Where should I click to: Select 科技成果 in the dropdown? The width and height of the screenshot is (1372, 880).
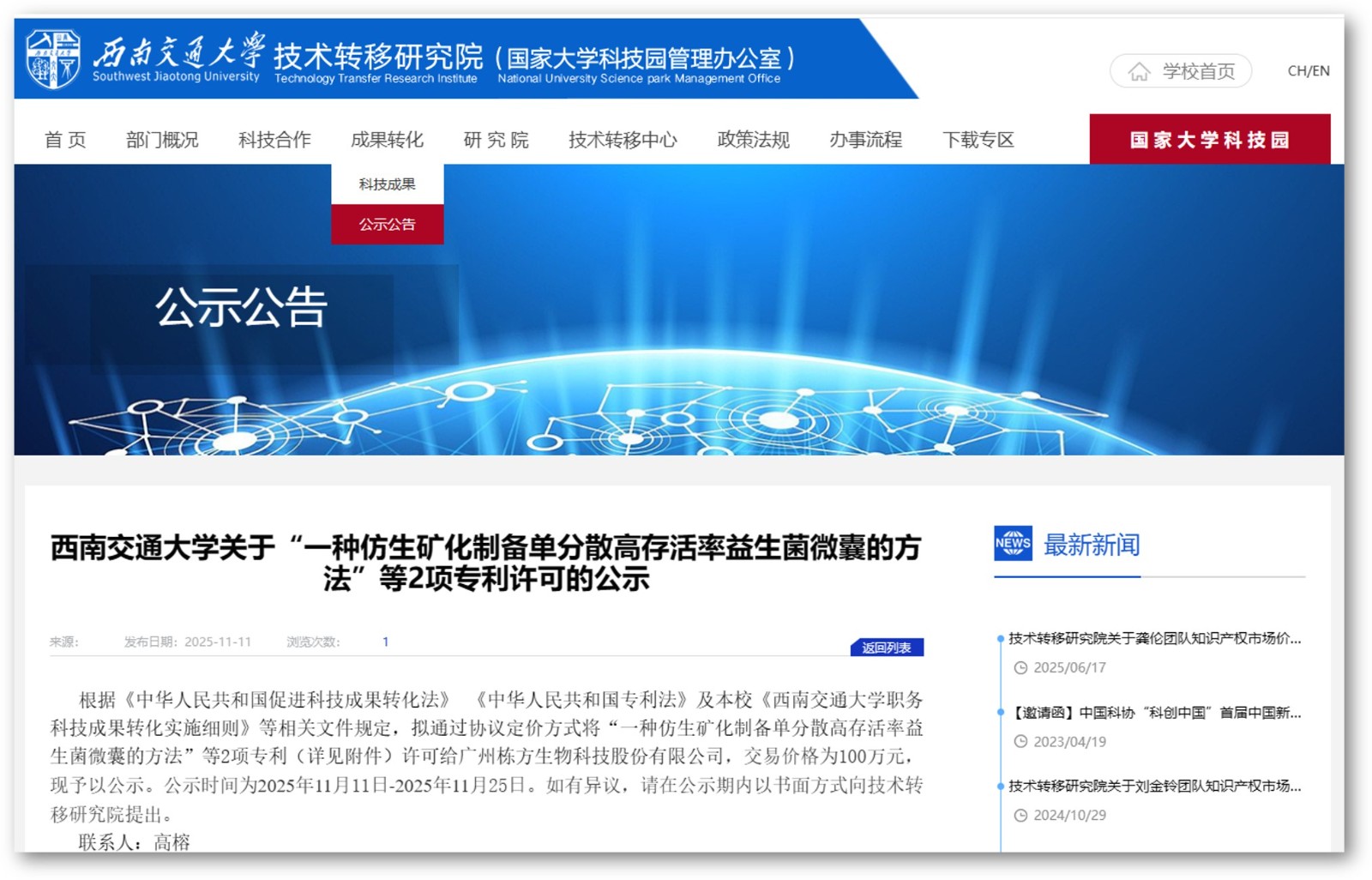pos(387,184)
